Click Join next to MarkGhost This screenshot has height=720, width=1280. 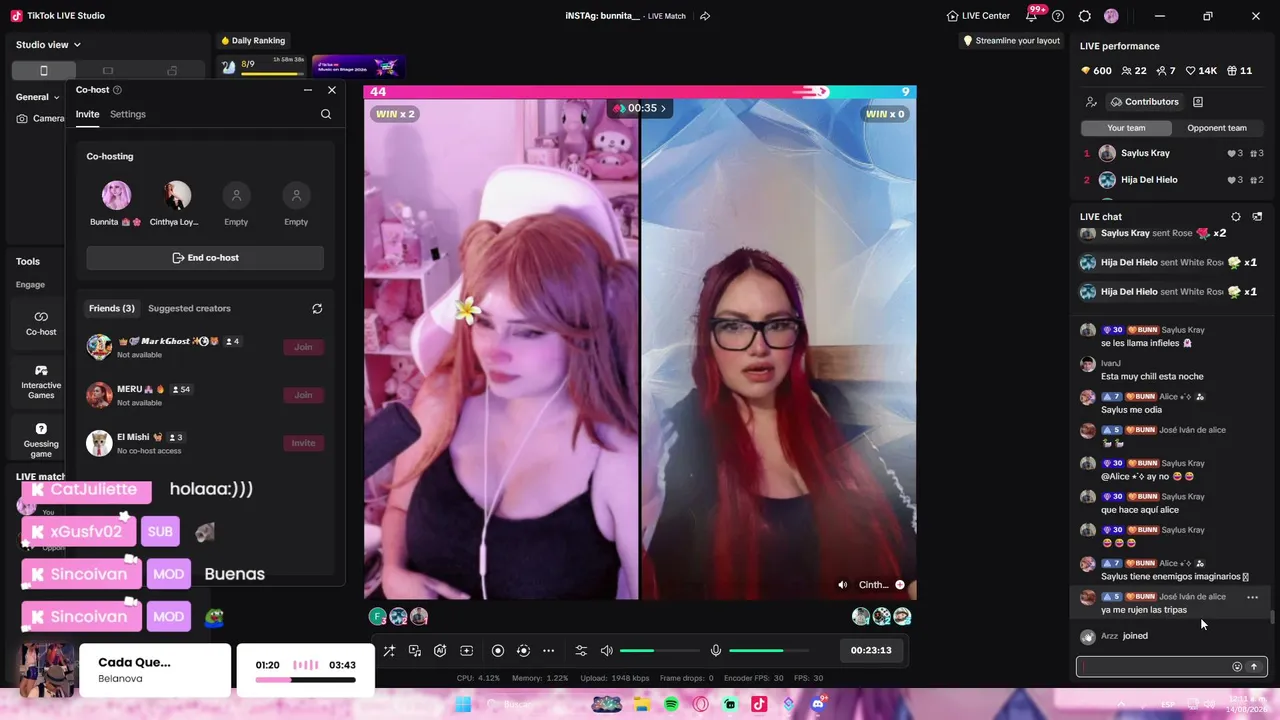[x=303, y=347]
